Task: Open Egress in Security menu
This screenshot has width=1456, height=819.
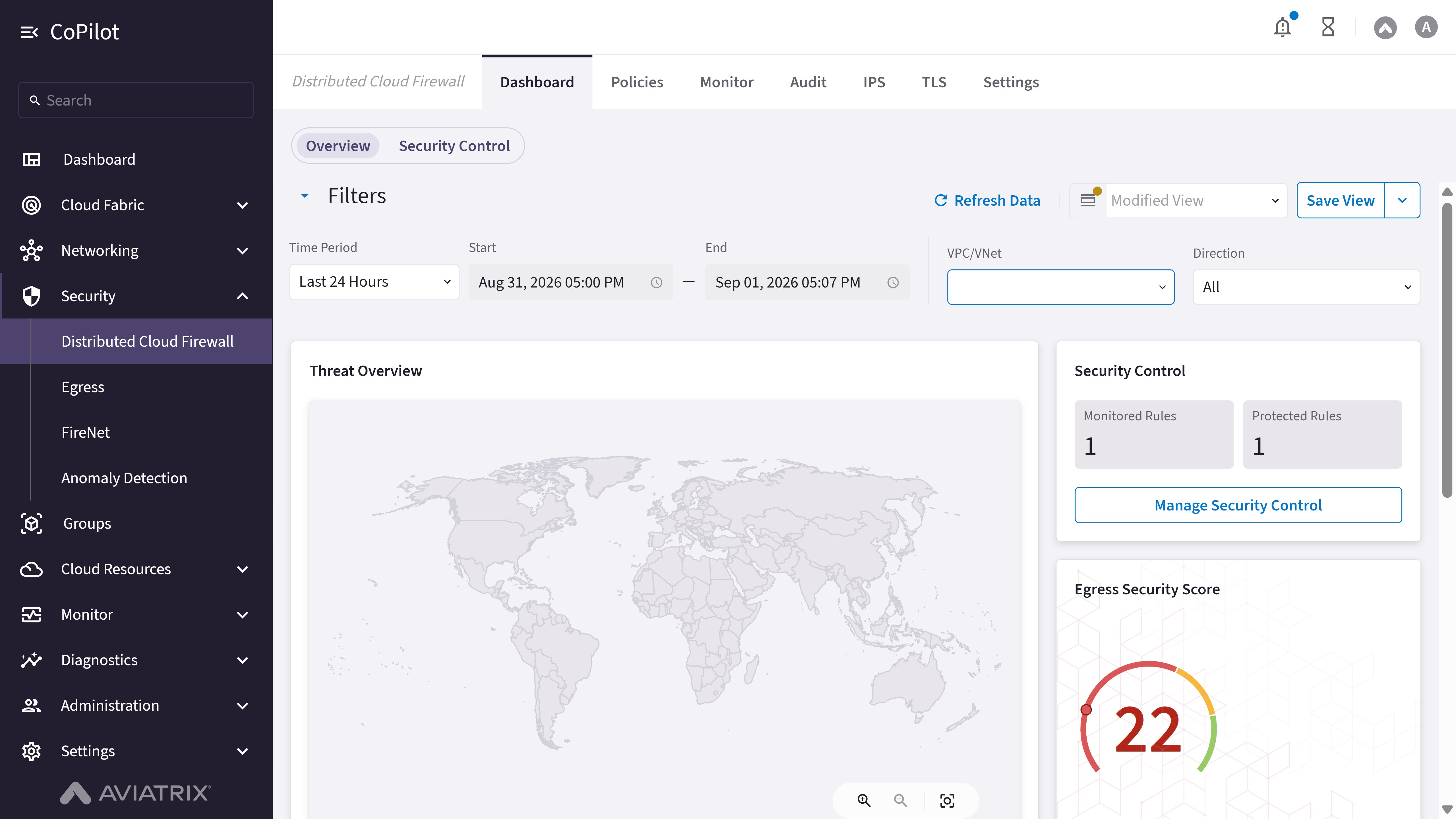Action: tap(82, 387)
